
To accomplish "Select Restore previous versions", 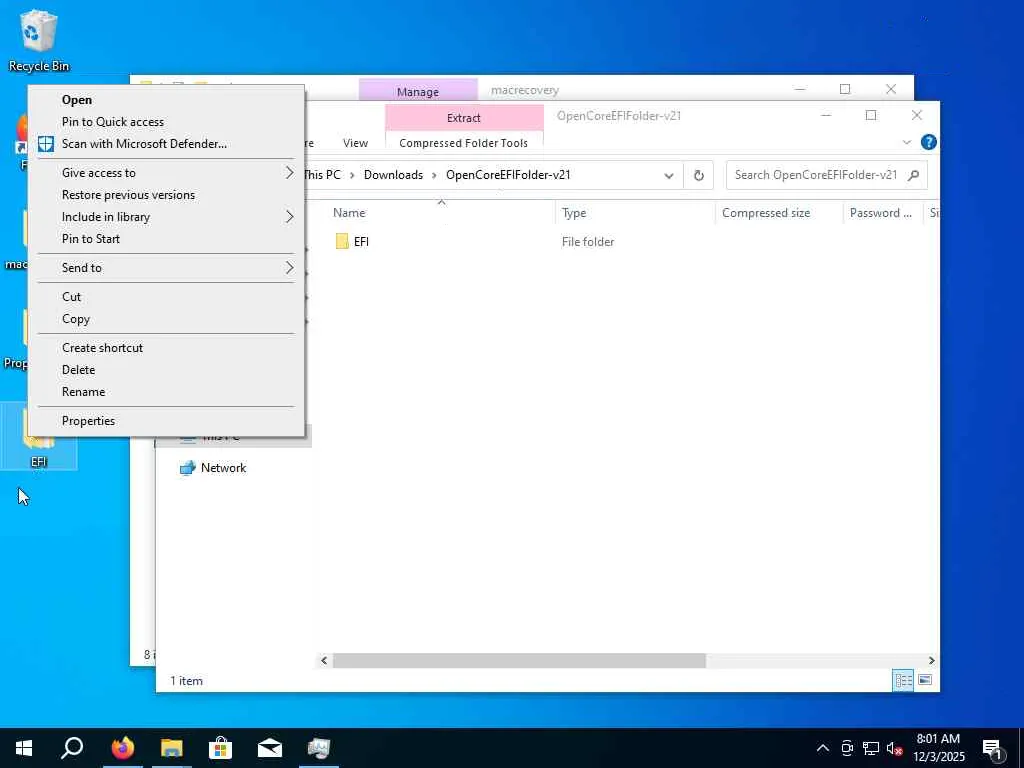I will (x=167, y=195).
